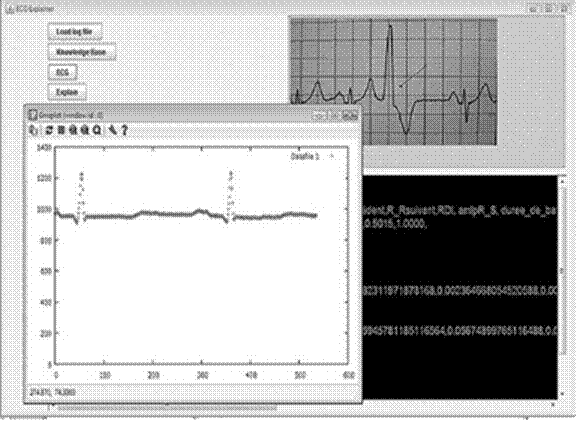Viewport: 577px width, 421px height.
Task: Click the ECG Explorer application icon
Action: (10, 9)
